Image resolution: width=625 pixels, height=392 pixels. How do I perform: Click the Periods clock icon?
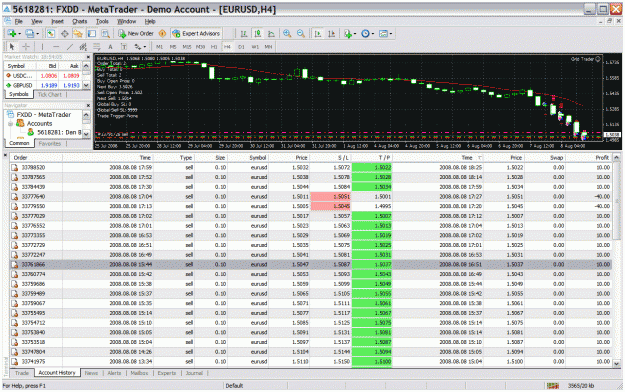[365, 34]
